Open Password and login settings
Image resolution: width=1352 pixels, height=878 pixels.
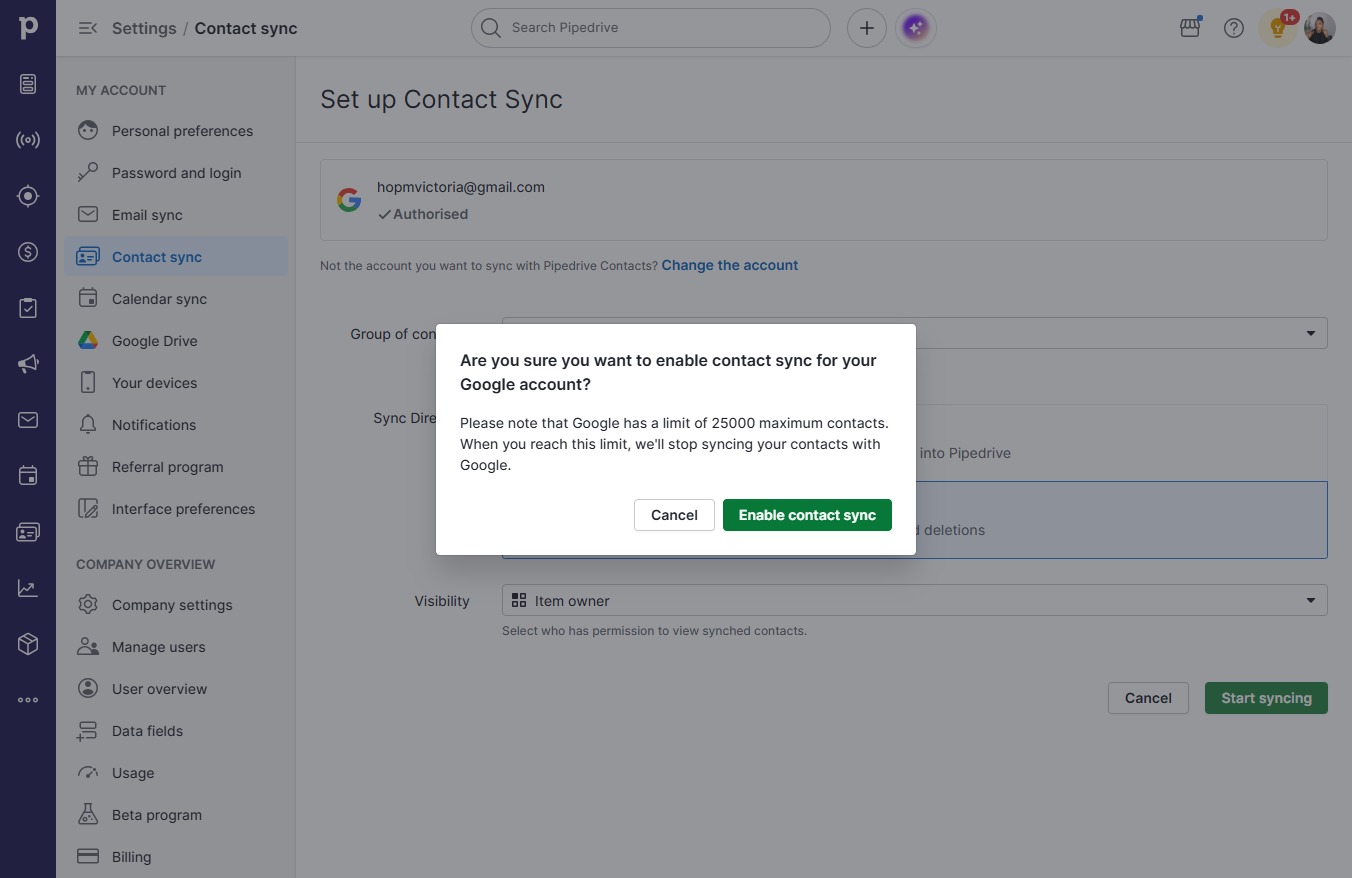(x=176, y=173)
